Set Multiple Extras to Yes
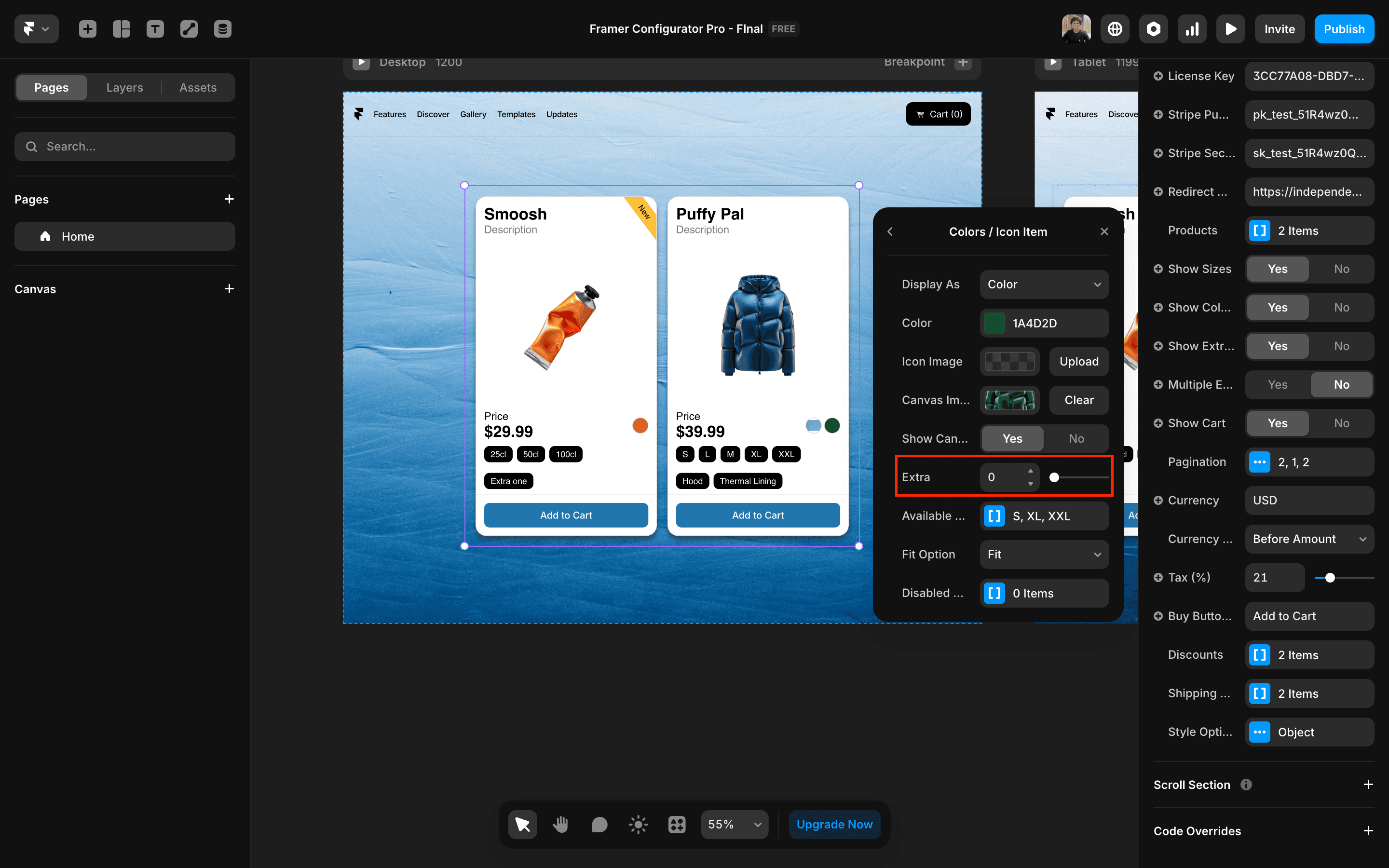Image resolution: width=1389 pixels, height=868 pixels. point(1277,385)
